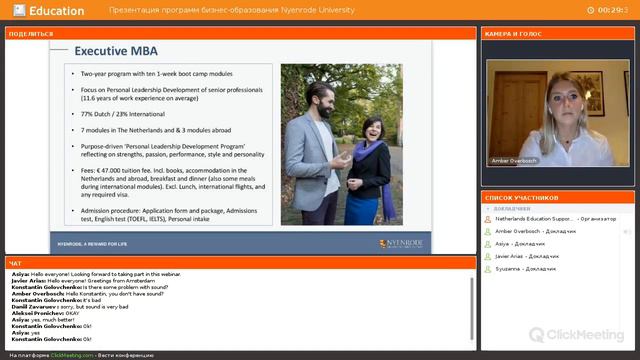Click the Education logo icon in header

(x=19, y=10)
